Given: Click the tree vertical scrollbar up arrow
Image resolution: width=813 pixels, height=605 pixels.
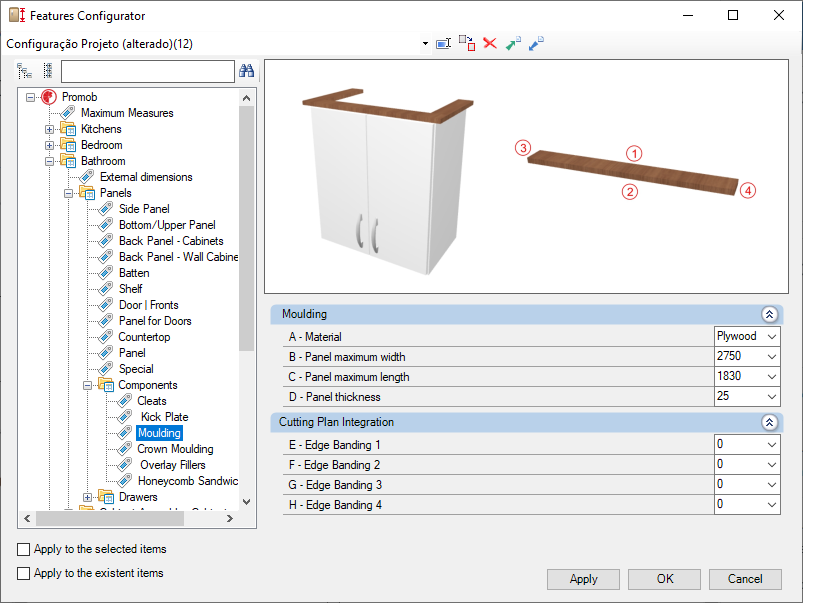Looking at the screenshot, I should click(247, 98).
